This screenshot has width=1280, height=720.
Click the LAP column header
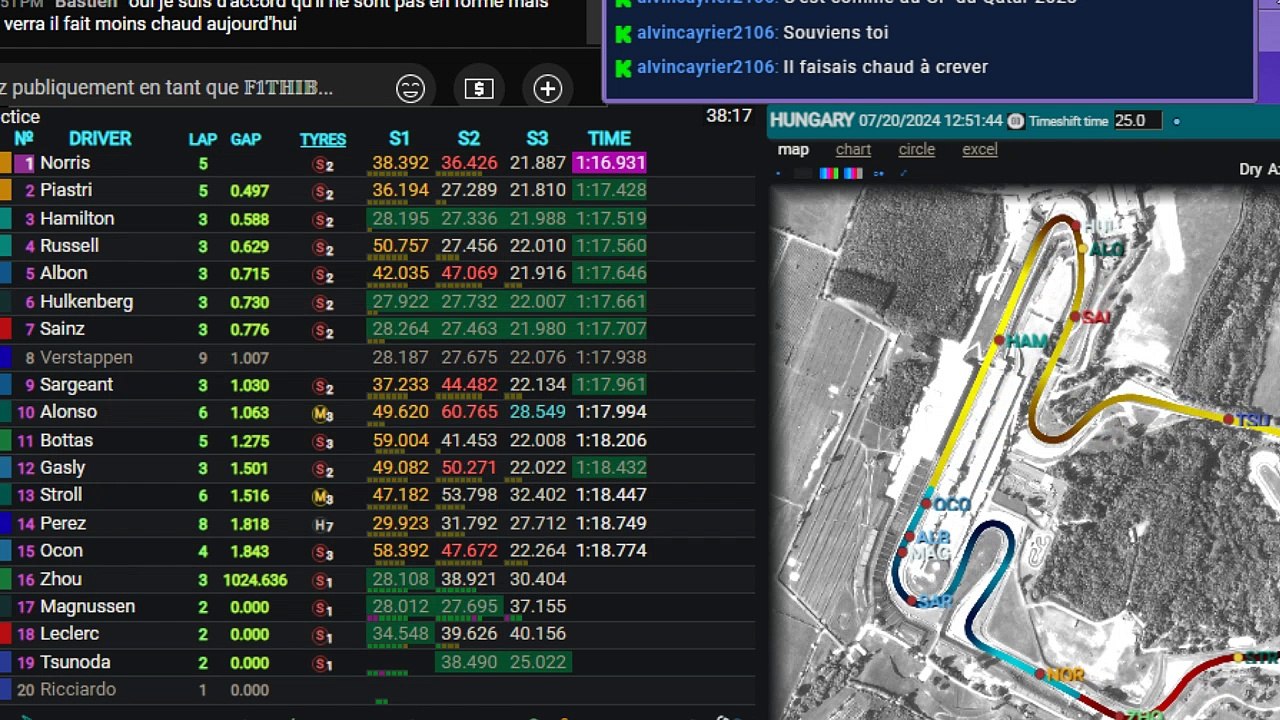pyautogui.click(x=203, y=139)
